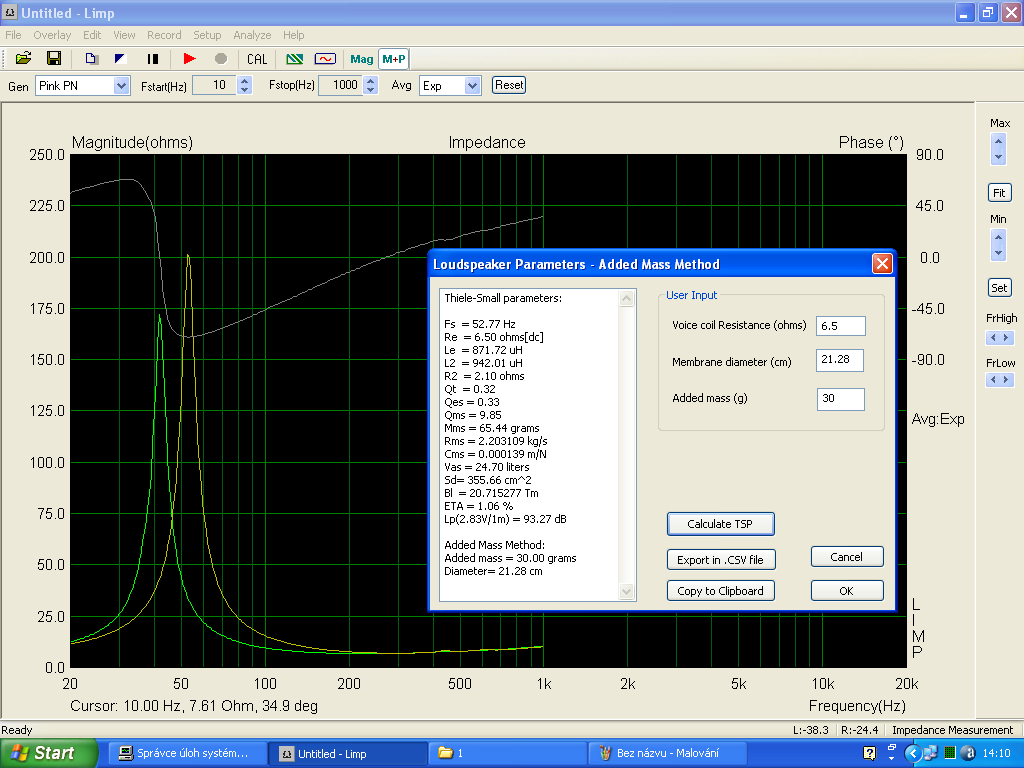Click Copy to Clipboard button
This screenshot has height=768, width=1024.
click(x=720, y=591)
